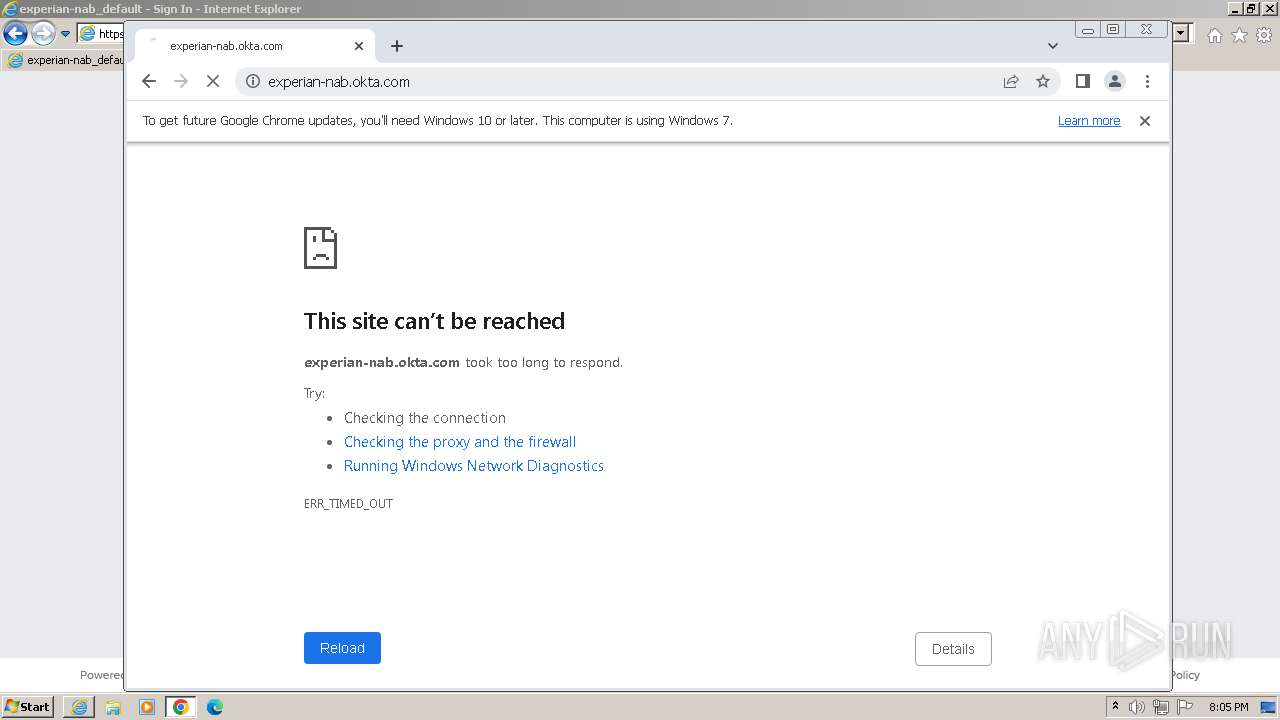Expand Chrome tab search dropdown

(x=1052, y=46)
